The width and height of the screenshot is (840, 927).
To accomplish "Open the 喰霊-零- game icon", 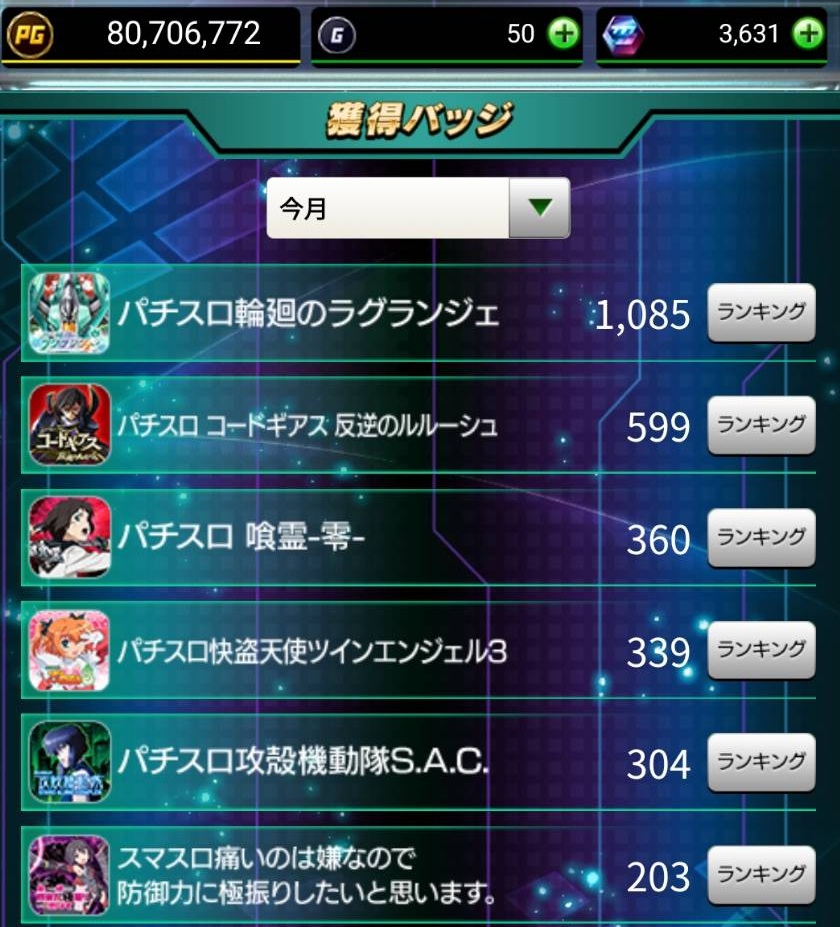I will pos(69,537).
